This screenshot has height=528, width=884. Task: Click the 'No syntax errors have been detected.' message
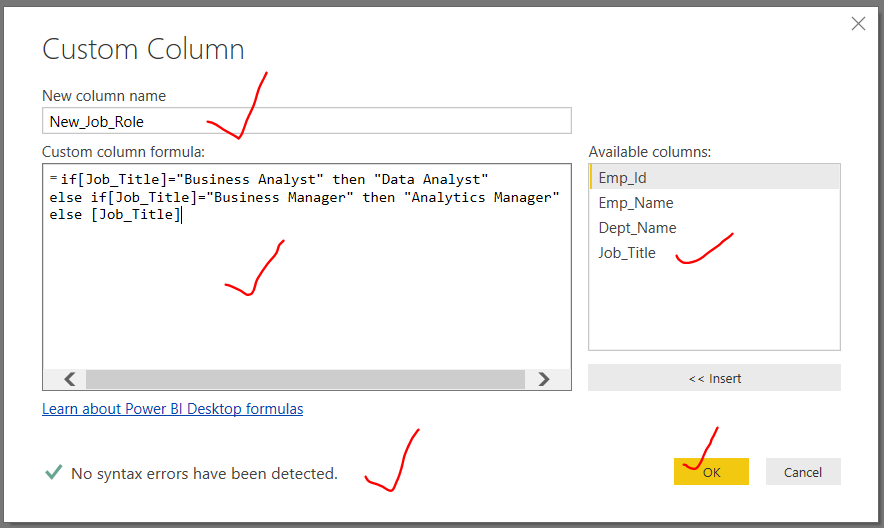click(204, 473)
